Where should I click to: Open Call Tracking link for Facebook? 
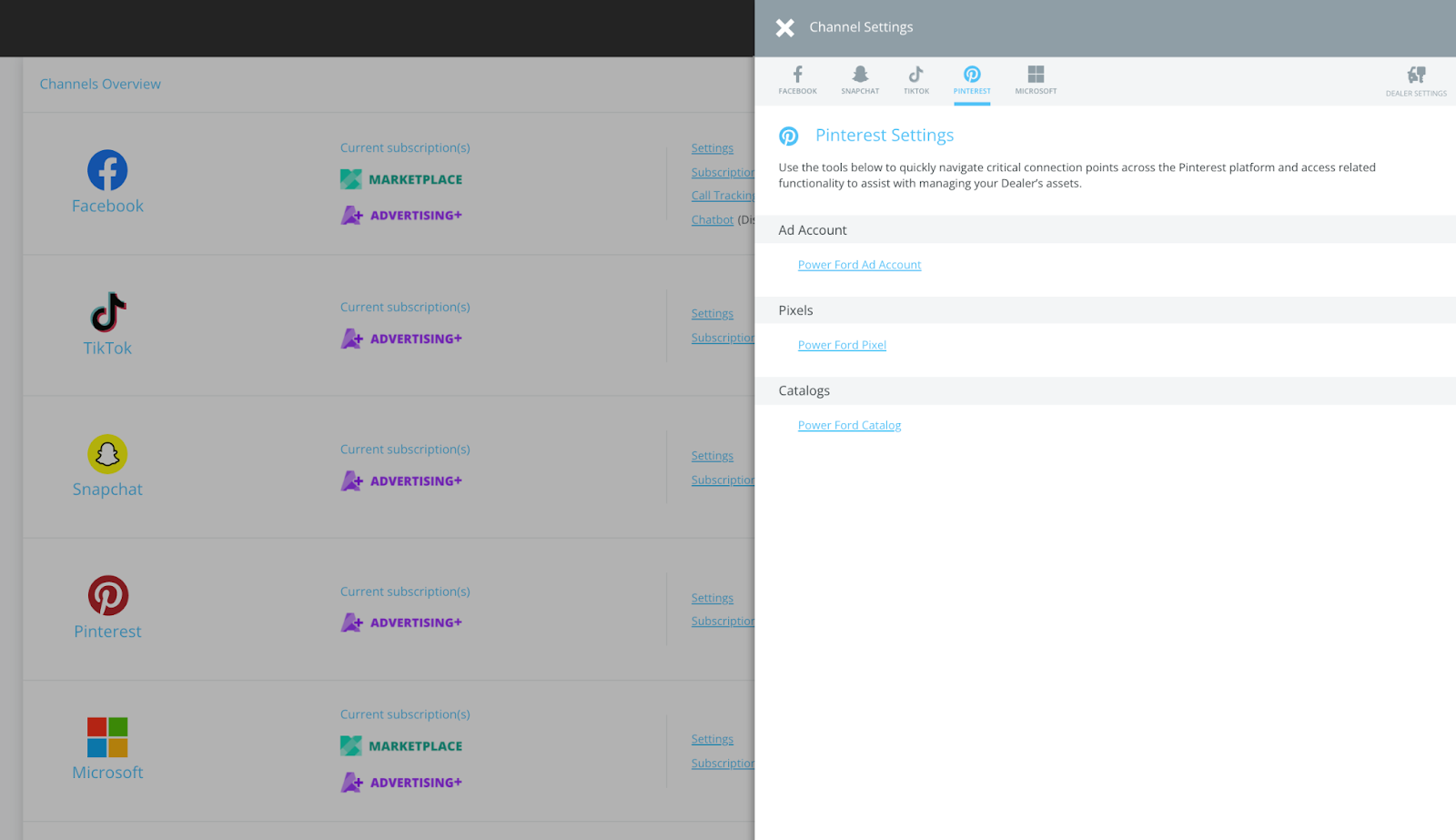[x=723, y=196]
